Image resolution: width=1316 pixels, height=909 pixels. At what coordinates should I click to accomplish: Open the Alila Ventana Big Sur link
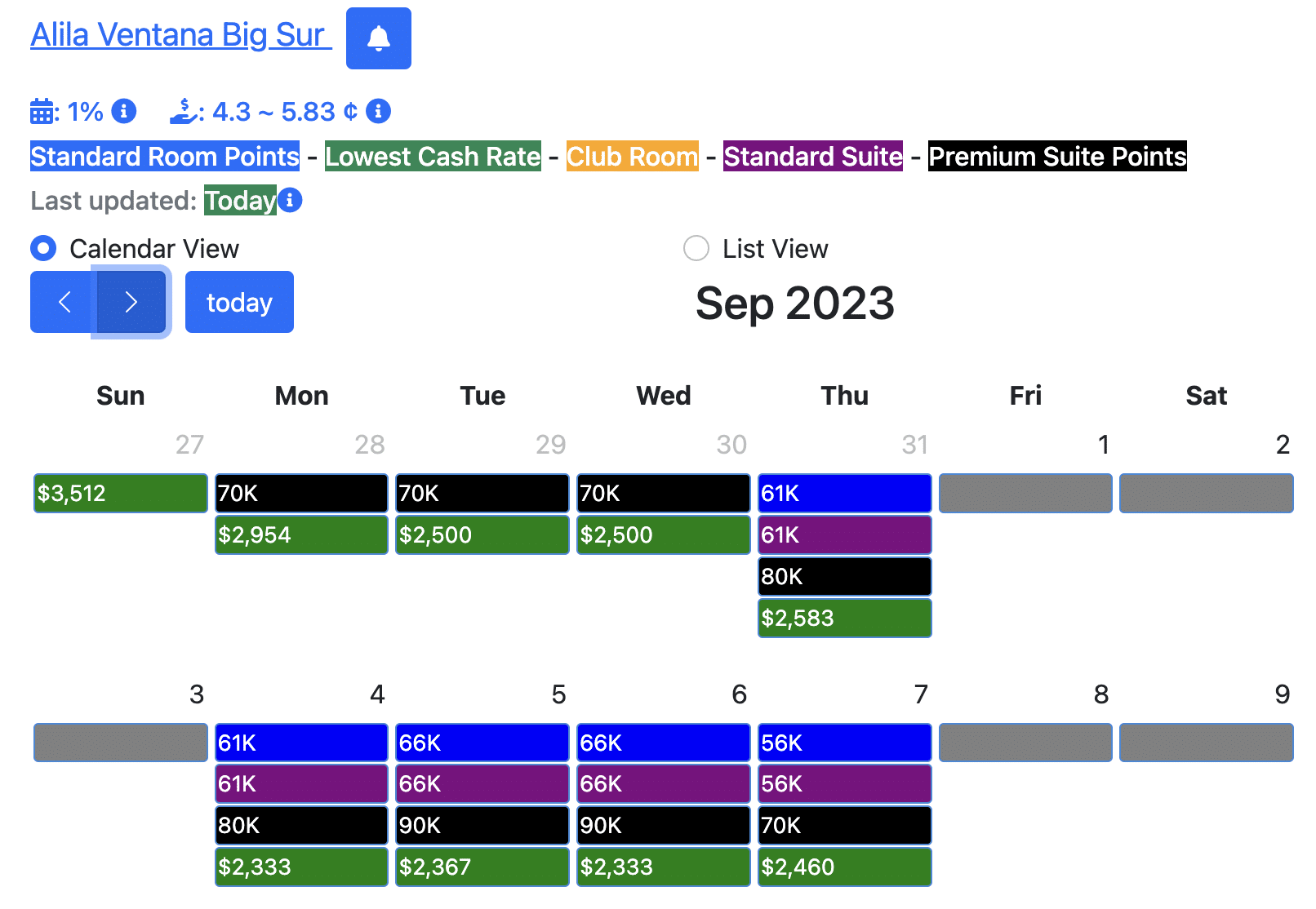click(x=180, y=35)
